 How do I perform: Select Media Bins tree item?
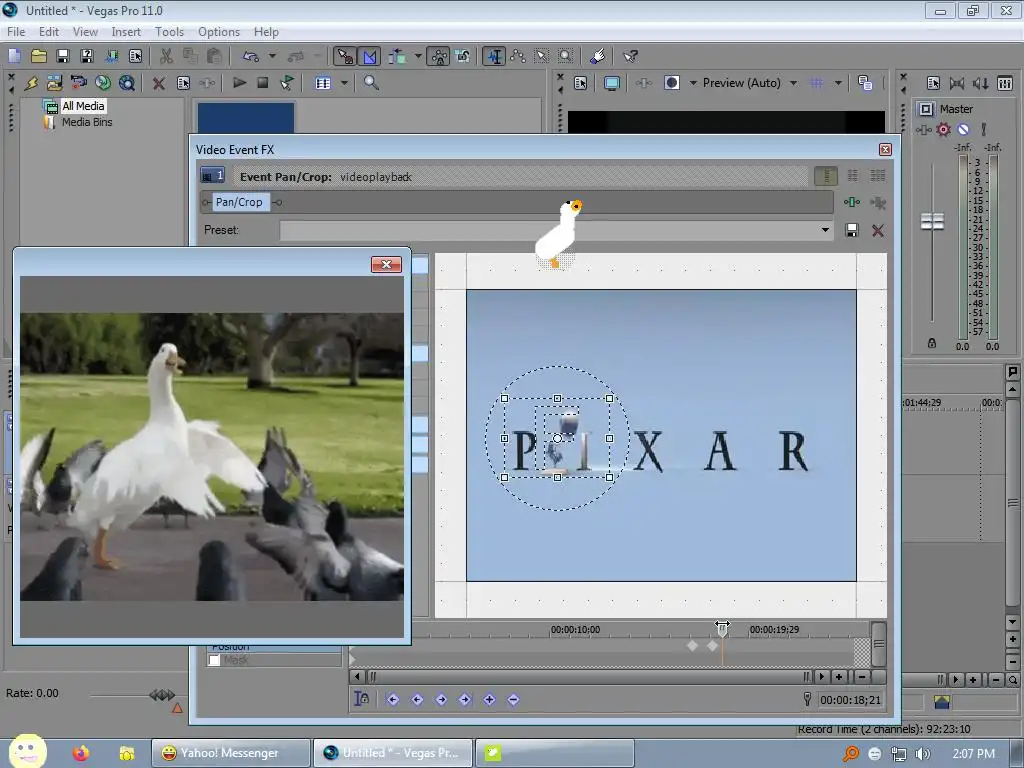point(87,122)
